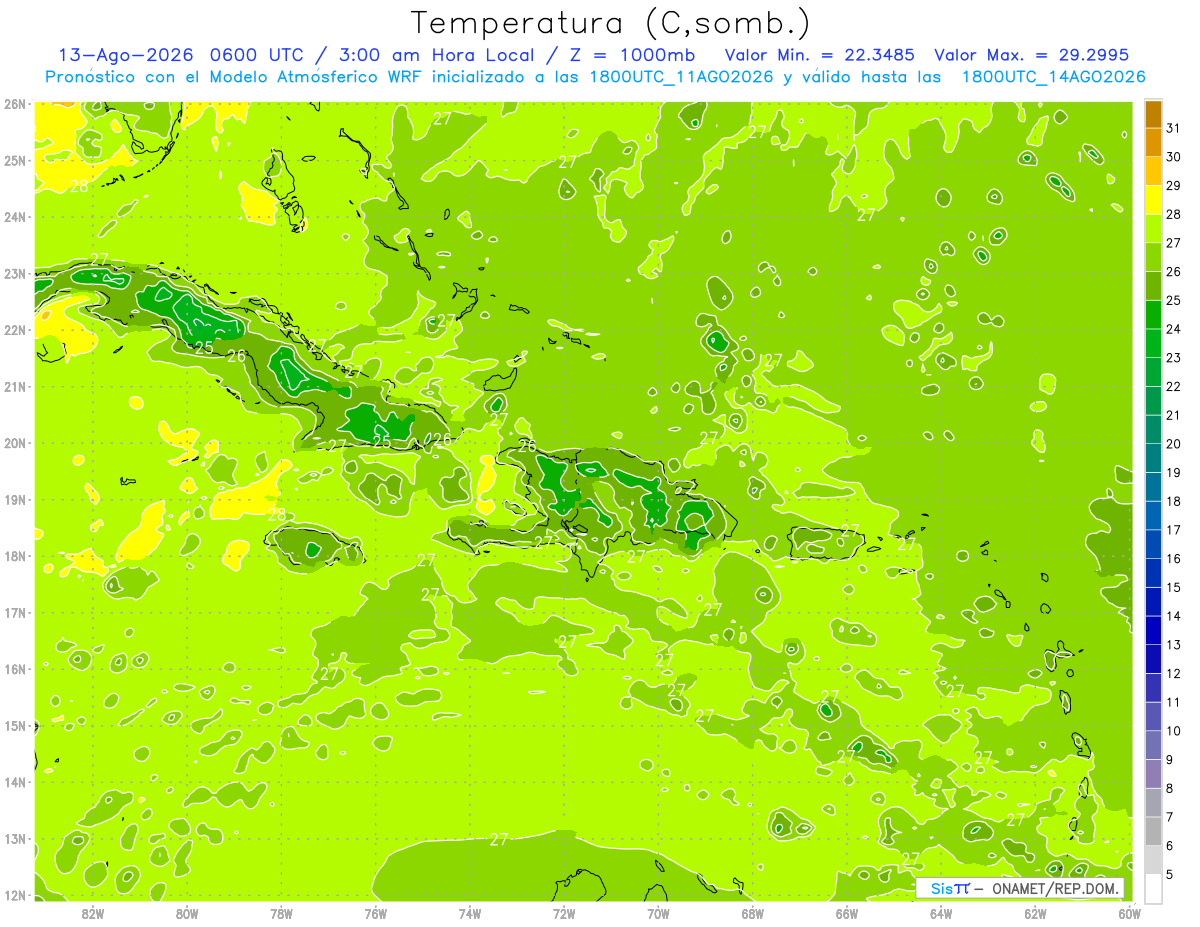Click the "Valor Max. = 29.2995" text
This screenshot has width=1200, height=927.
click(1031, 55)
